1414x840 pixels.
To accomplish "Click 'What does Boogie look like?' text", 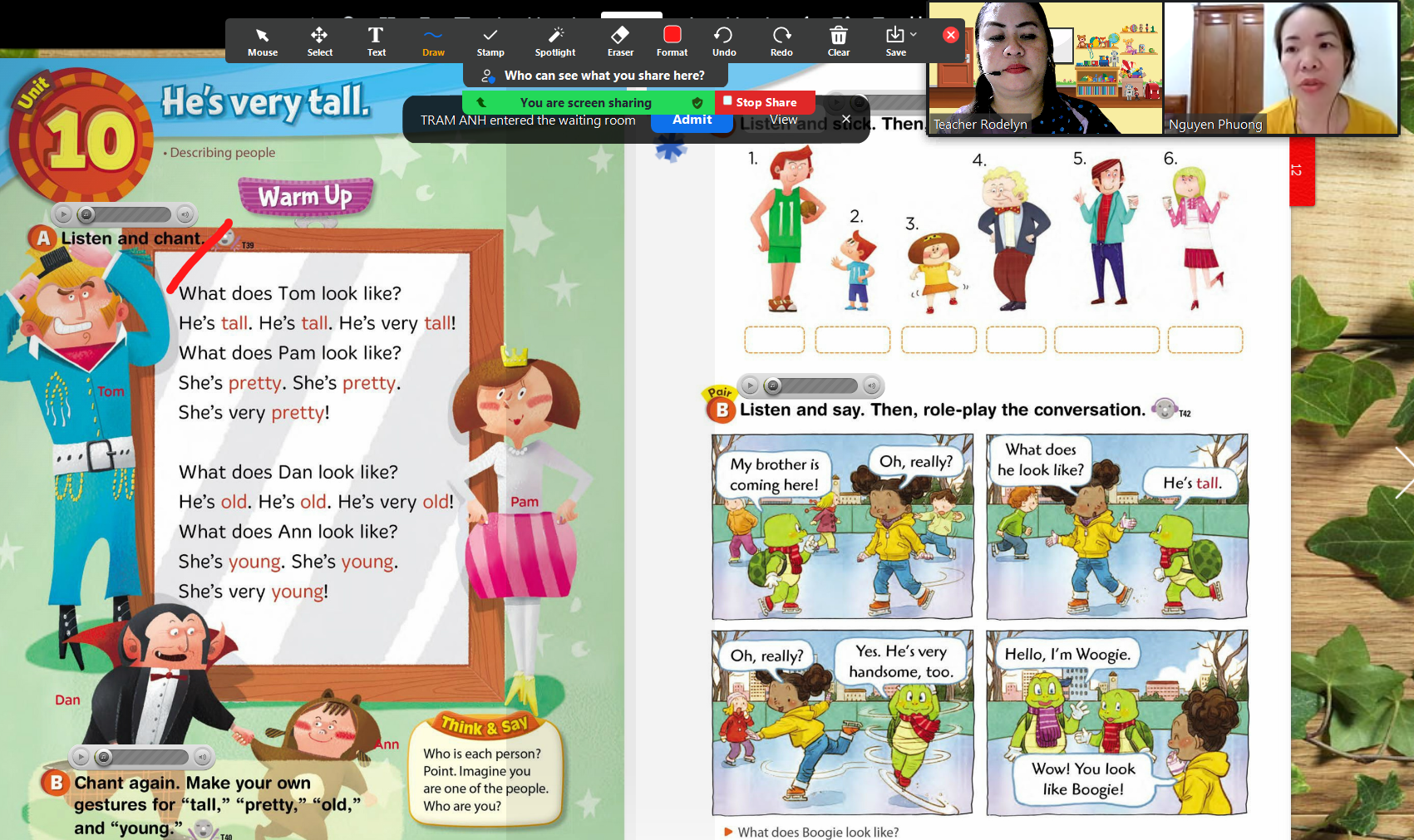I will coord(818,832).
